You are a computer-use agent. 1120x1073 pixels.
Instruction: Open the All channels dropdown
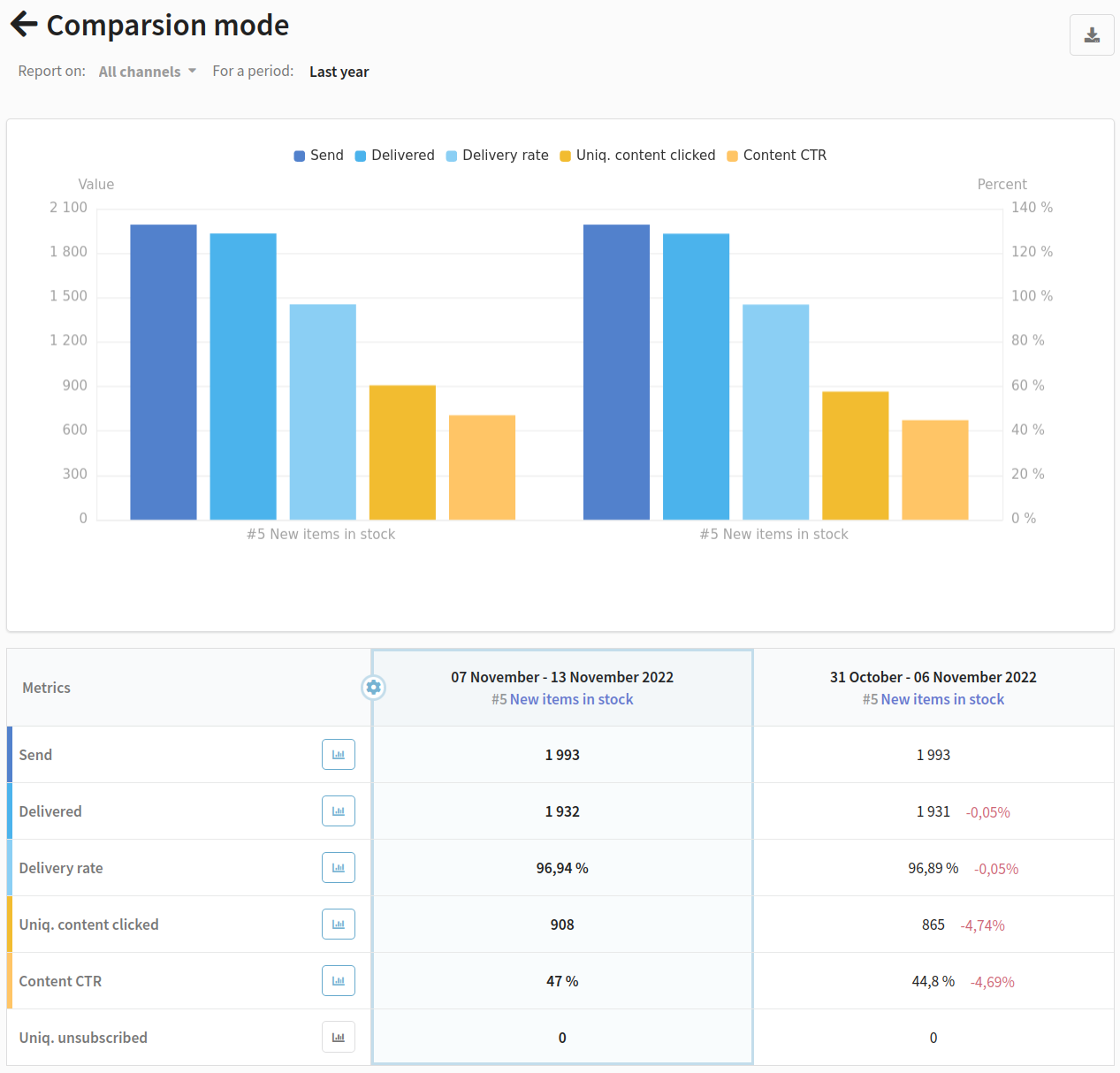[147, 72]
